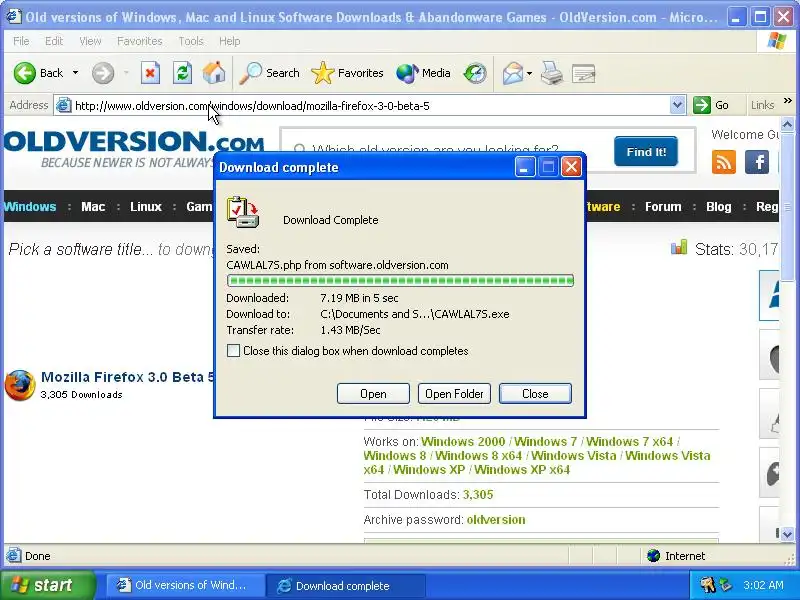Click Open in the download dialog
Viewport: 800px width, 600px height.
tap(373, 393)
